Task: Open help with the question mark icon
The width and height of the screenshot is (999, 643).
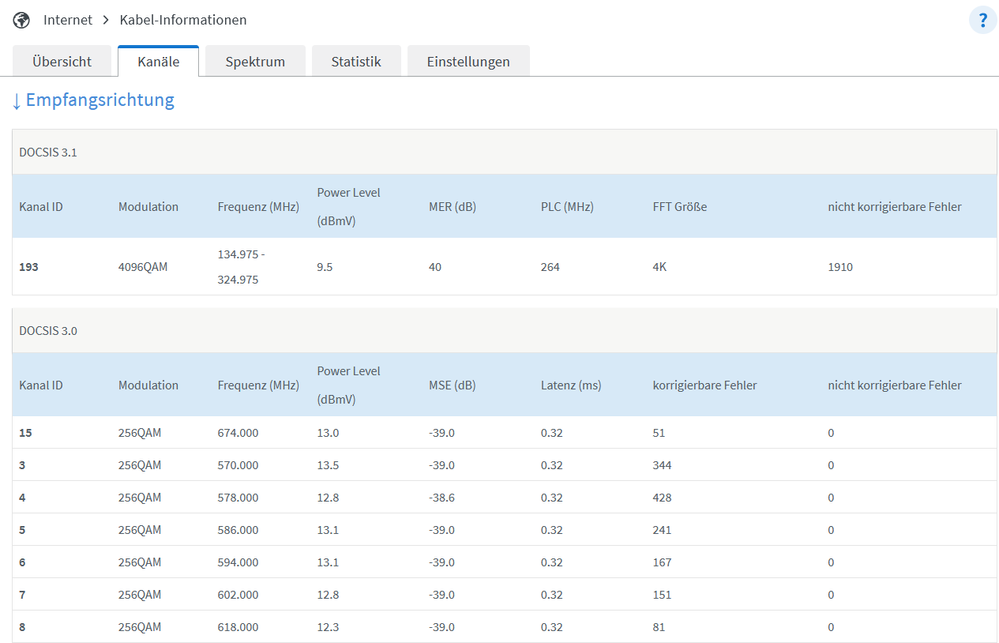Action: 982,20
